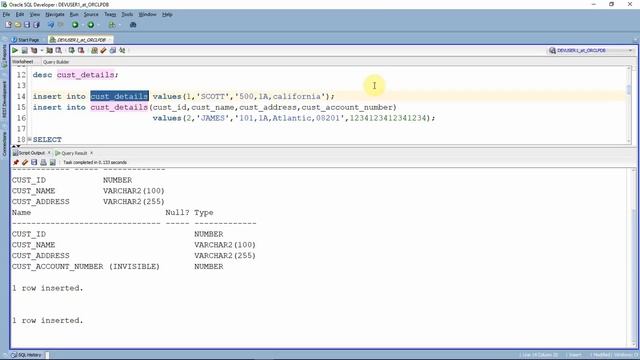Image resolution: width=640 pixels, height=360 pixels.
Task: Click the Rollback icon in the worksheet toolbar
Action: point(81,51)
